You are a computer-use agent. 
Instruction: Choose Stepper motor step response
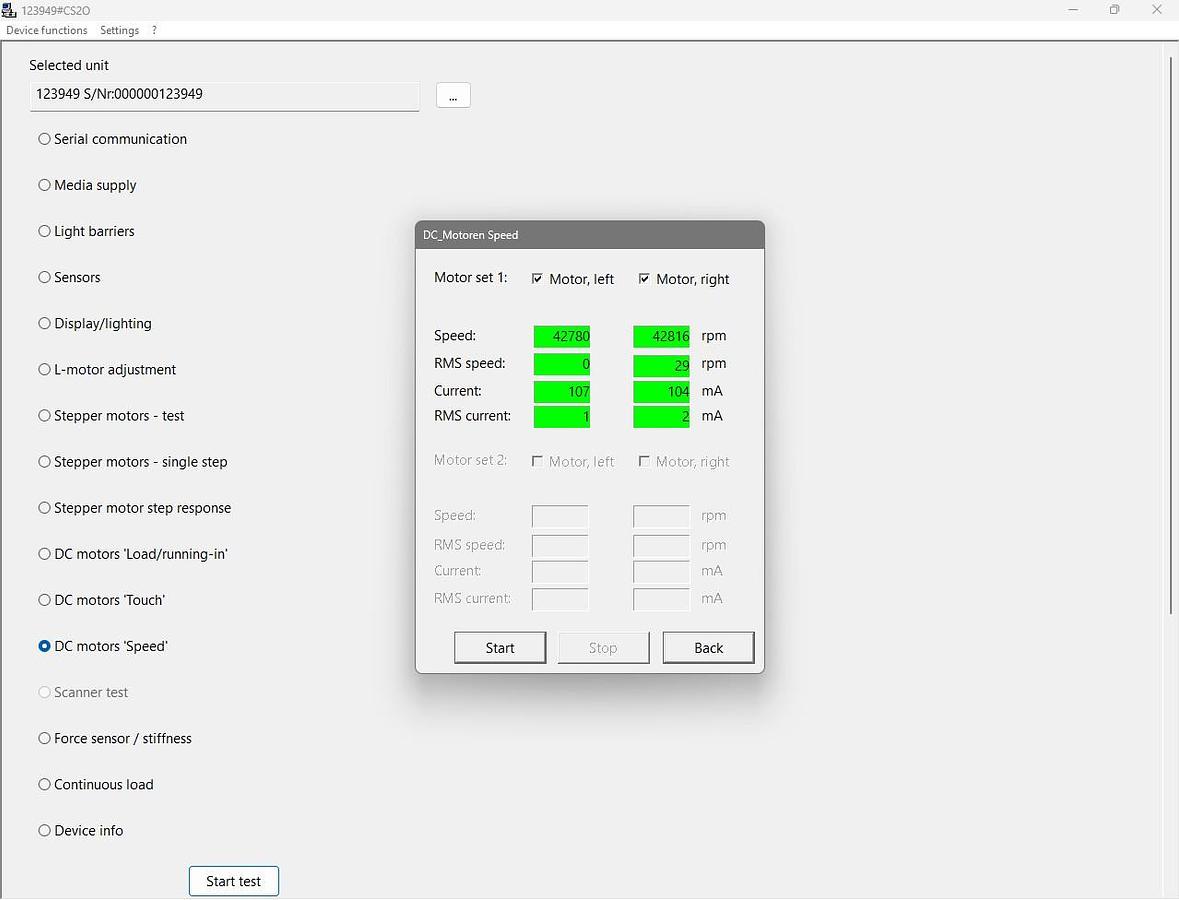point(45,508)
